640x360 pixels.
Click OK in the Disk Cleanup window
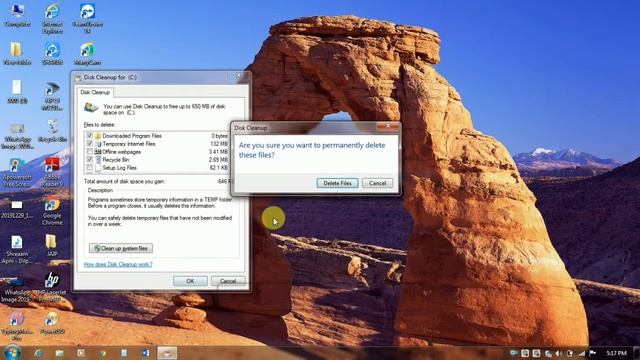(x=190, y=281)
